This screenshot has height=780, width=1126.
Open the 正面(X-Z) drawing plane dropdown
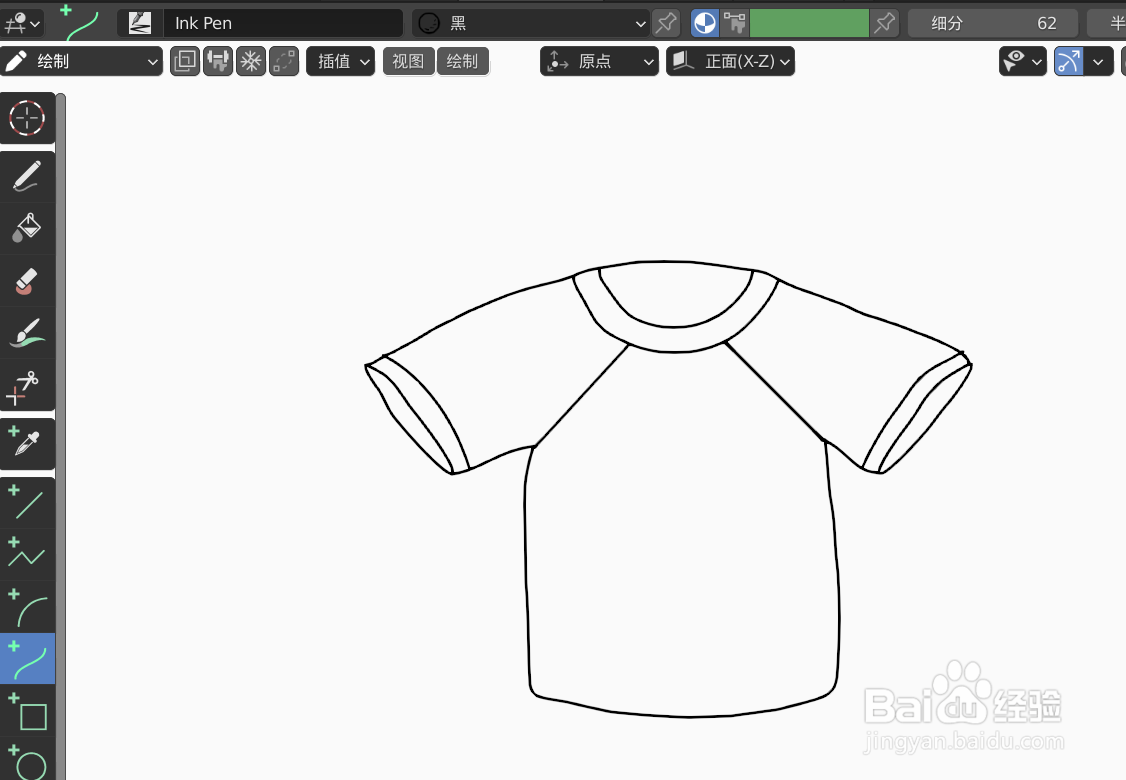point(730,61)
